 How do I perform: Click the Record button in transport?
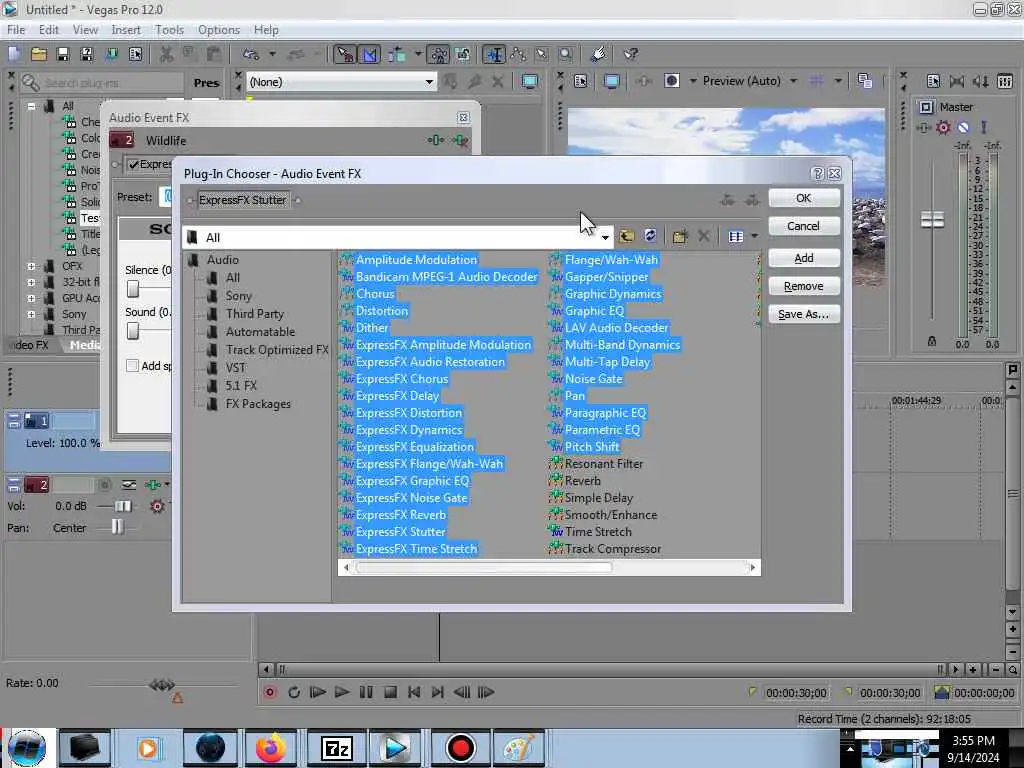(x=270, y=692)
